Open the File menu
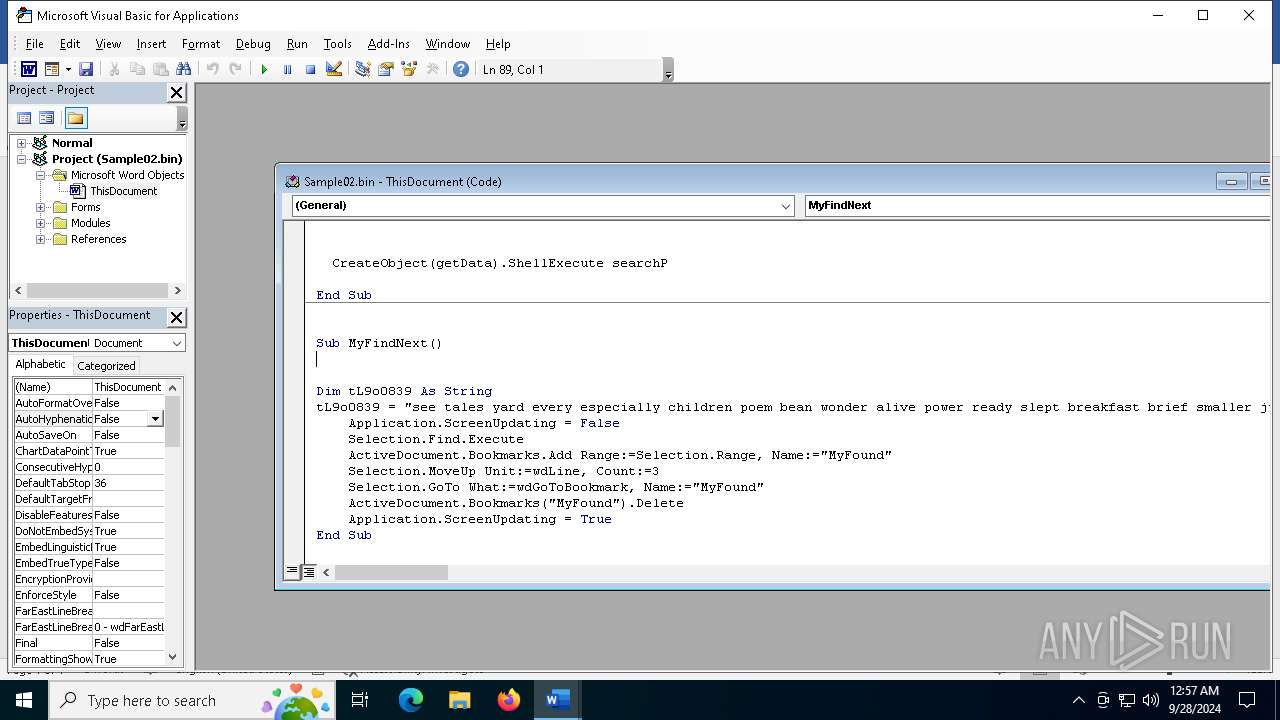Screen dimensions: 1280x720 (34, 44)
